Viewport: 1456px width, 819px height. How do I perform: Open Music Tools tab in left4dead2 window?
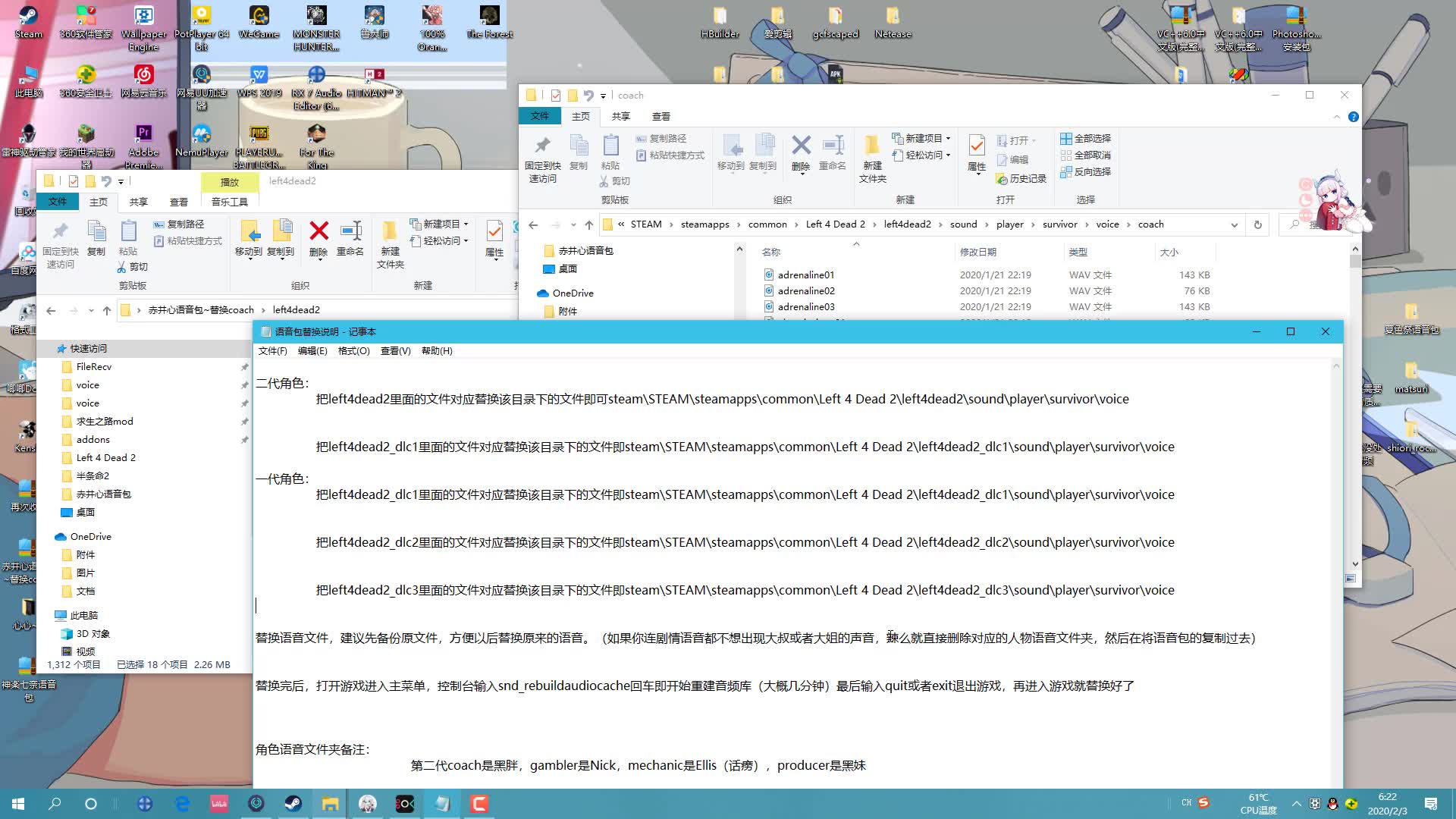point(230,202)
